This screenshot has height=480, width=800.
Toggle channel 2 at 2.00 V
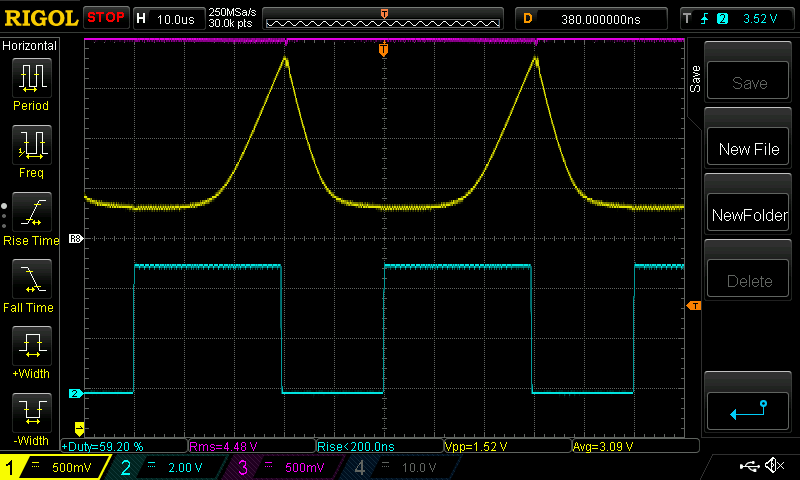click(x=167, y=467)
